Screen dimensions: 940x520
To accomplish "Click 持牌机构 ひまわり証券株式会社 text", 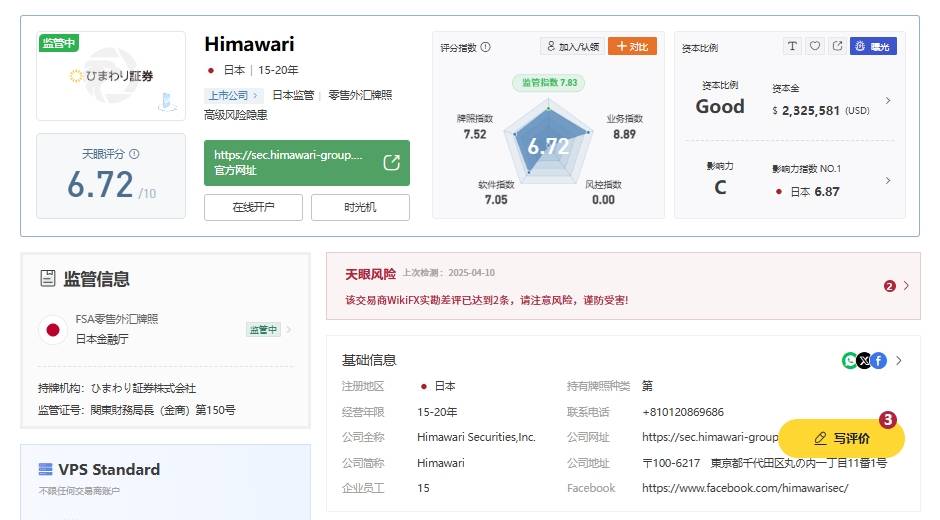I will [117, 388].
